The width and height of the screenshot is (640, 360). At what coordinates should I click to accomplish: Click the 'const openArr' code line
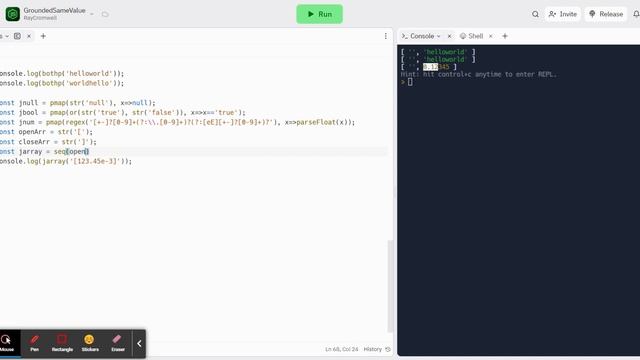(46, 132)
